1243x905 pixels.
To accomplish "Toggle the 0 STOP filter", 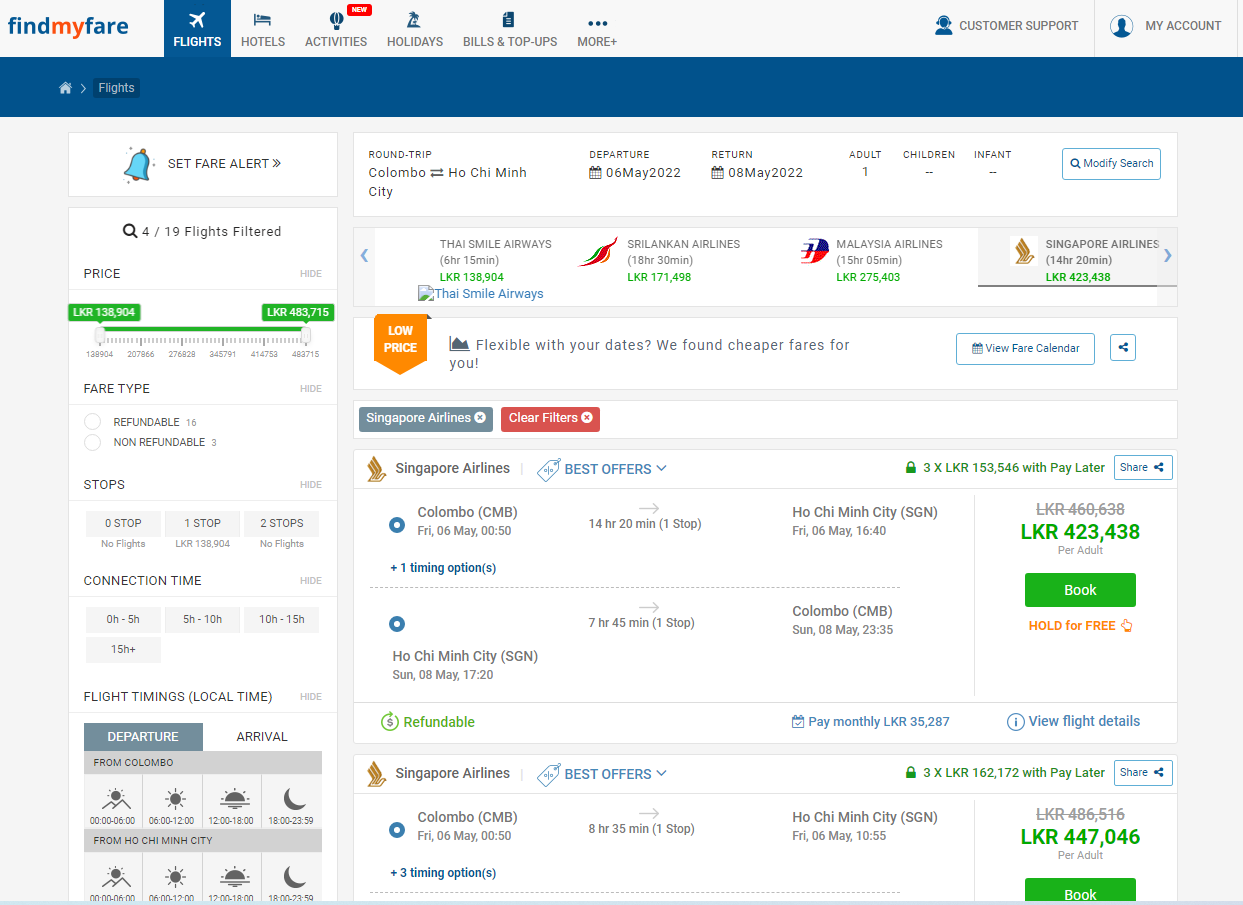I will click(123, 523).
